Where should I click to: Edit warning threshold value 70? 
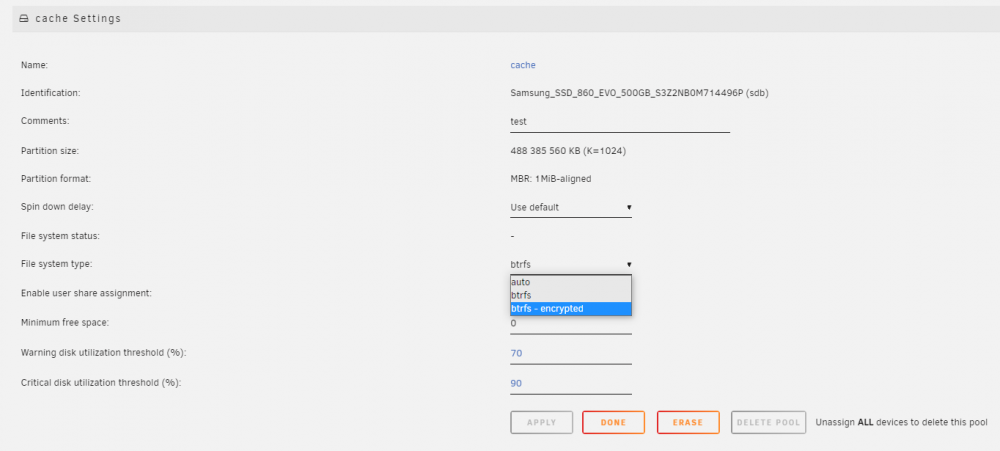pos(571,353)
